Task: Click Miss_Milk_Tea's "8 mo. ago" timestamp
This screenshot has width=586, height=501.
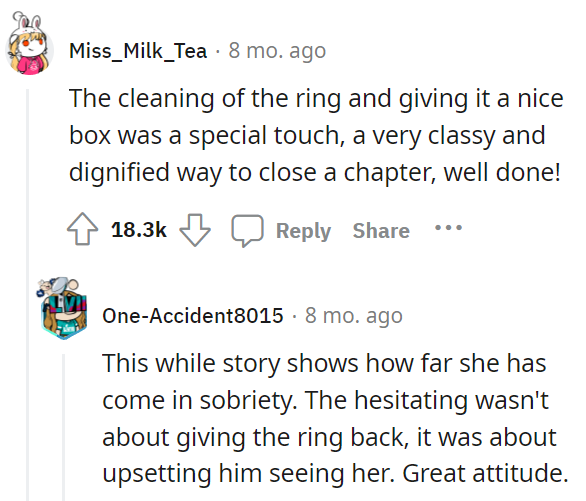Action: click(277, 51)
